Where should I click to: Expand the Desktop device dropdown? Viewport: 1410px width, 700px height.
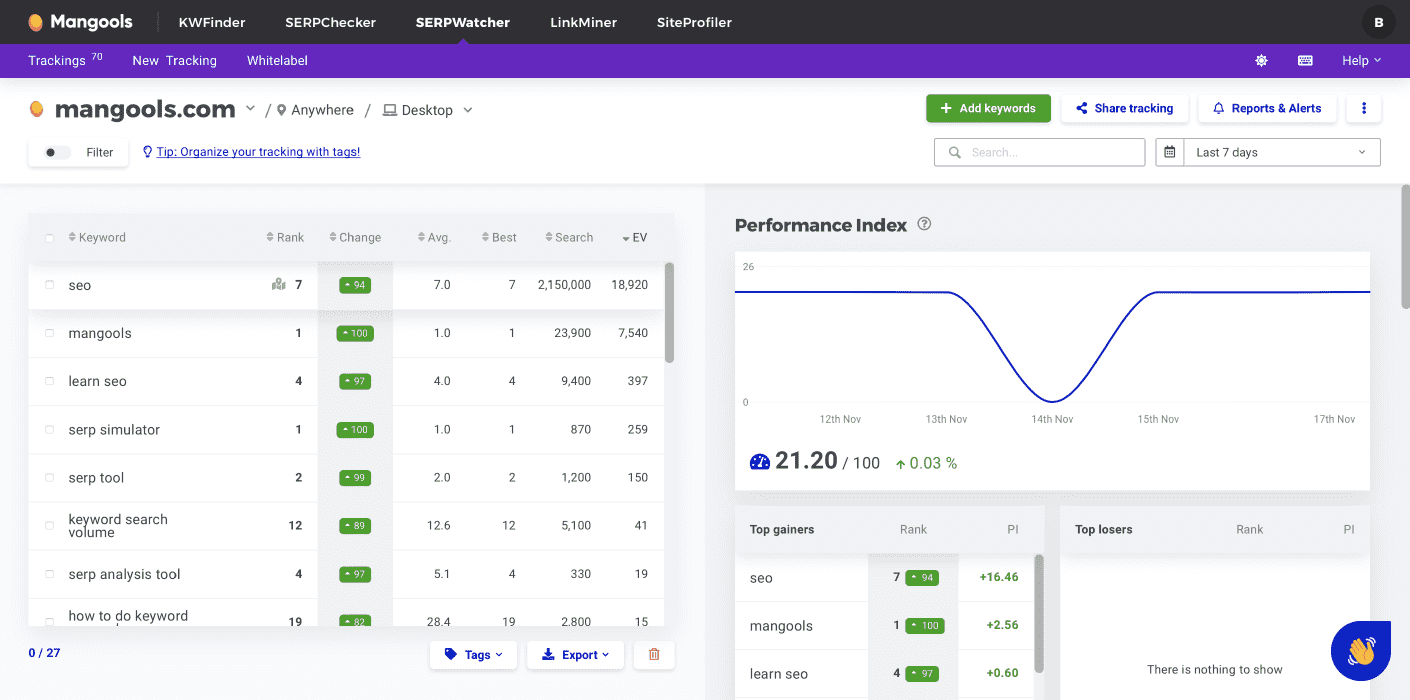click(x=468, y=110)
